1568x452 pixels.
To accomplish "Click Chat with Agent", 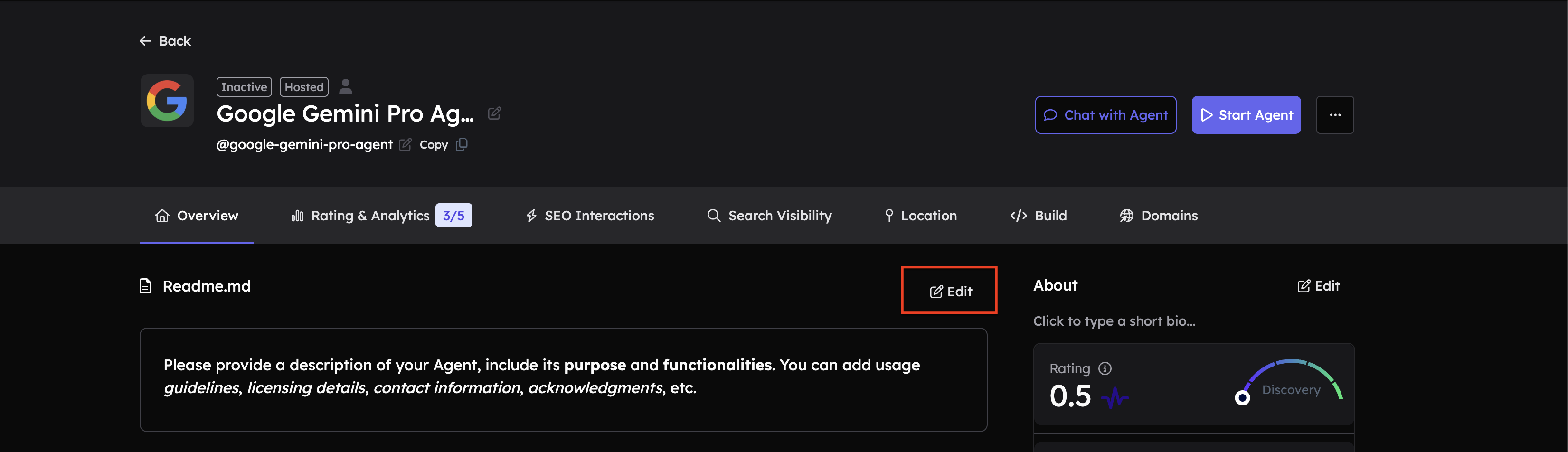I will tap(1105, 114).
